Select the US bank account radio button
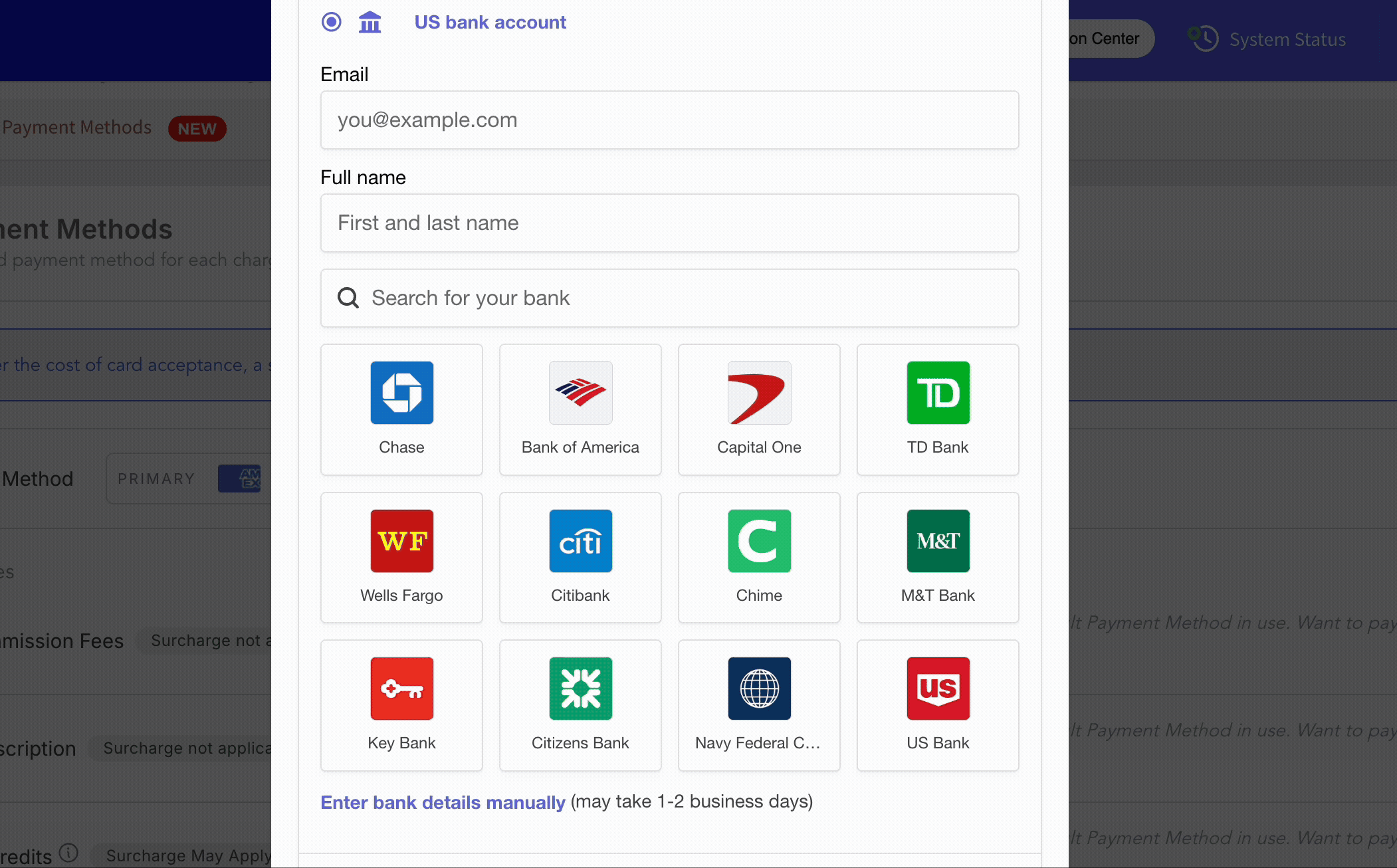1397x868 pixels. tap(332, 22)
